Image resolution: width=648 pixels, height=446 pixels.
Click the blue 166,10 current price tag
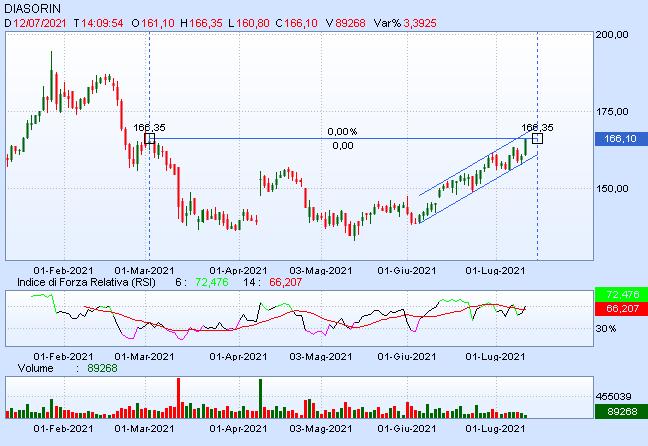pos(621,138)
